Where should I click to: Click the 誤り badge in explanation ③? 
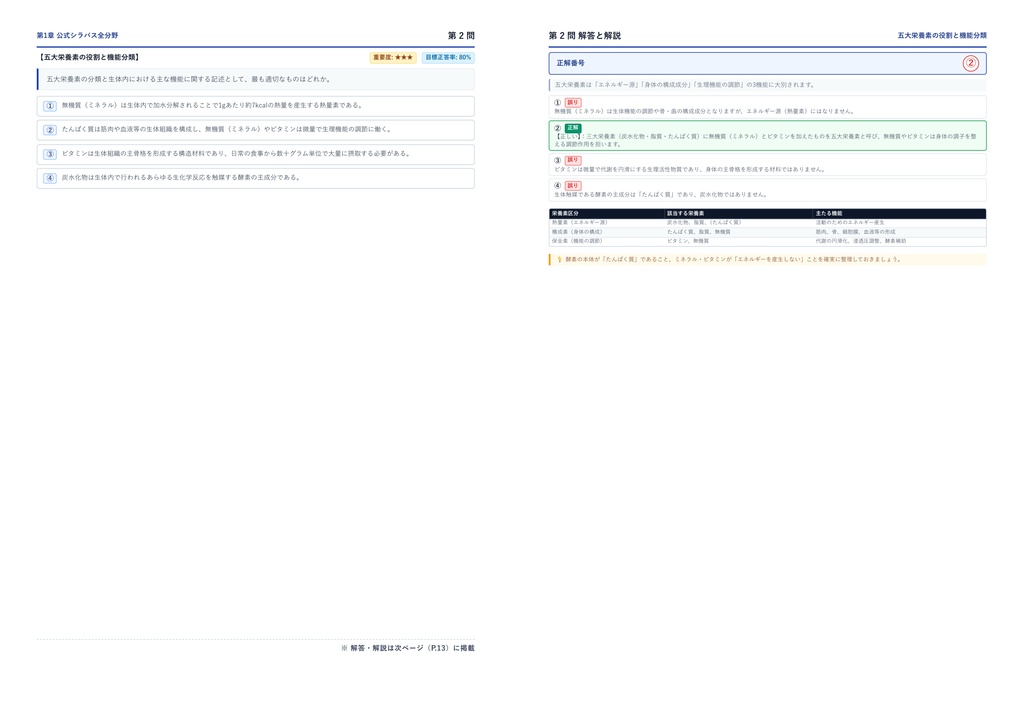pos(573,160)
